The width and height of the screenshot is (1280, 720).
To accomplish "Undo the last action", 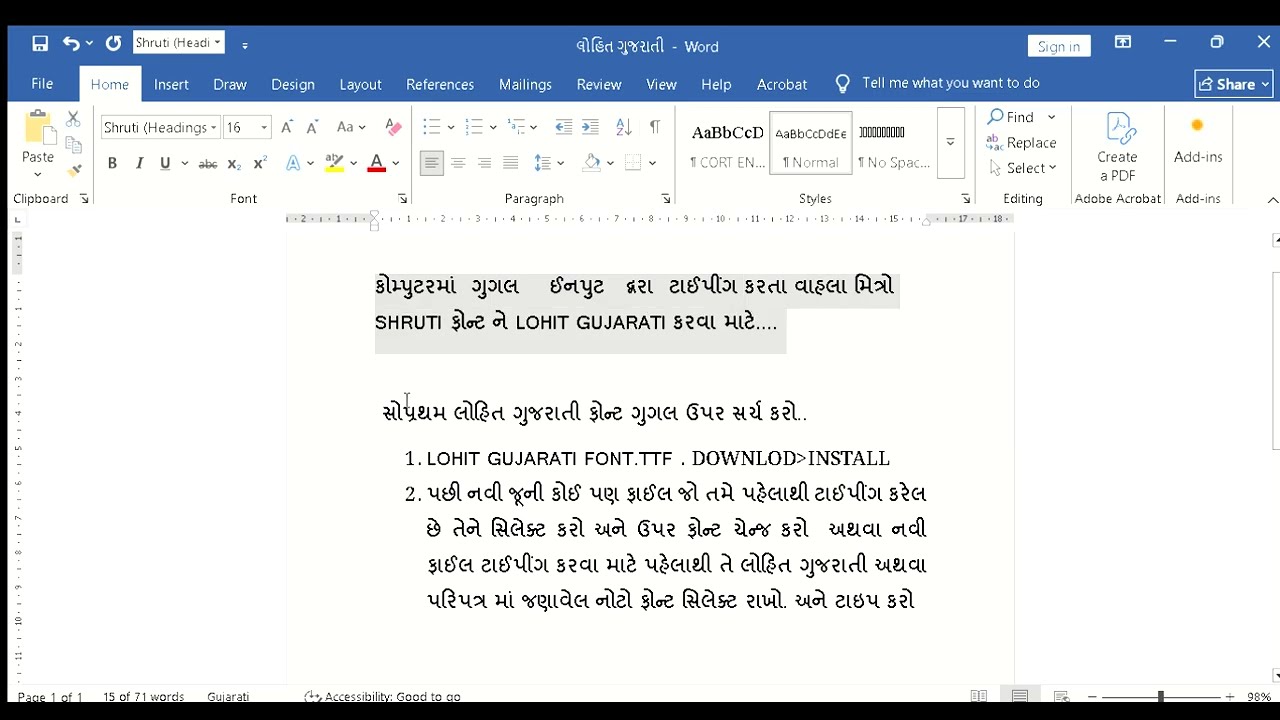I will (71, 43).
